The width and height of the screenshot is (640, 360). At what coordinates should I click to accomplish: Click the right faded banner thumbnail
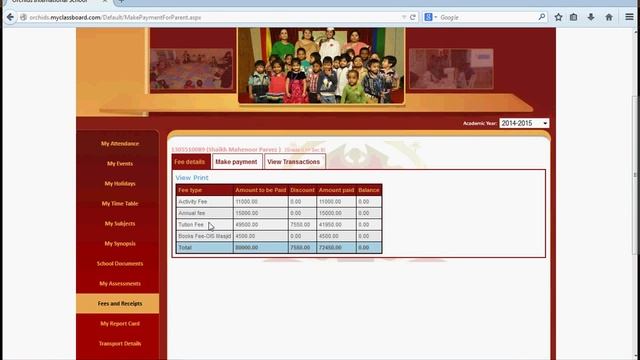pos(451,69)
